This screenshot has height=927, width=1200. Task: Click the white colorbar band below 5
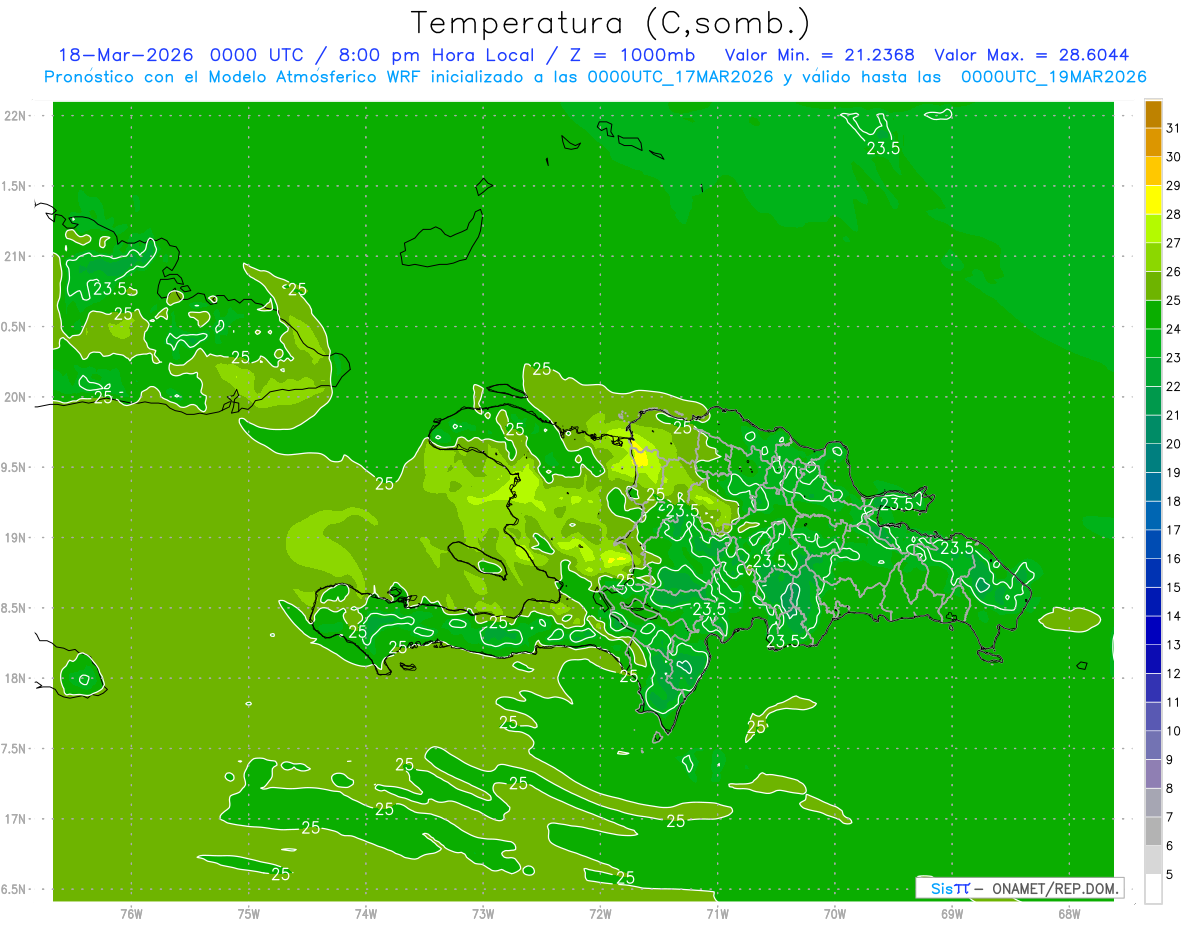click(x=1153, y=889)
